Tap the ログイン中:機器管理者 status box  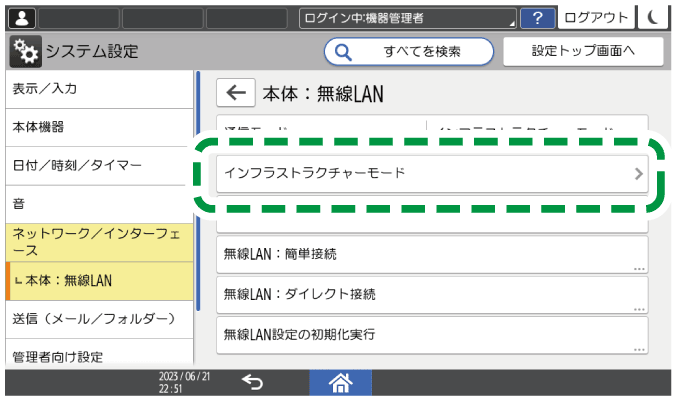408,19
